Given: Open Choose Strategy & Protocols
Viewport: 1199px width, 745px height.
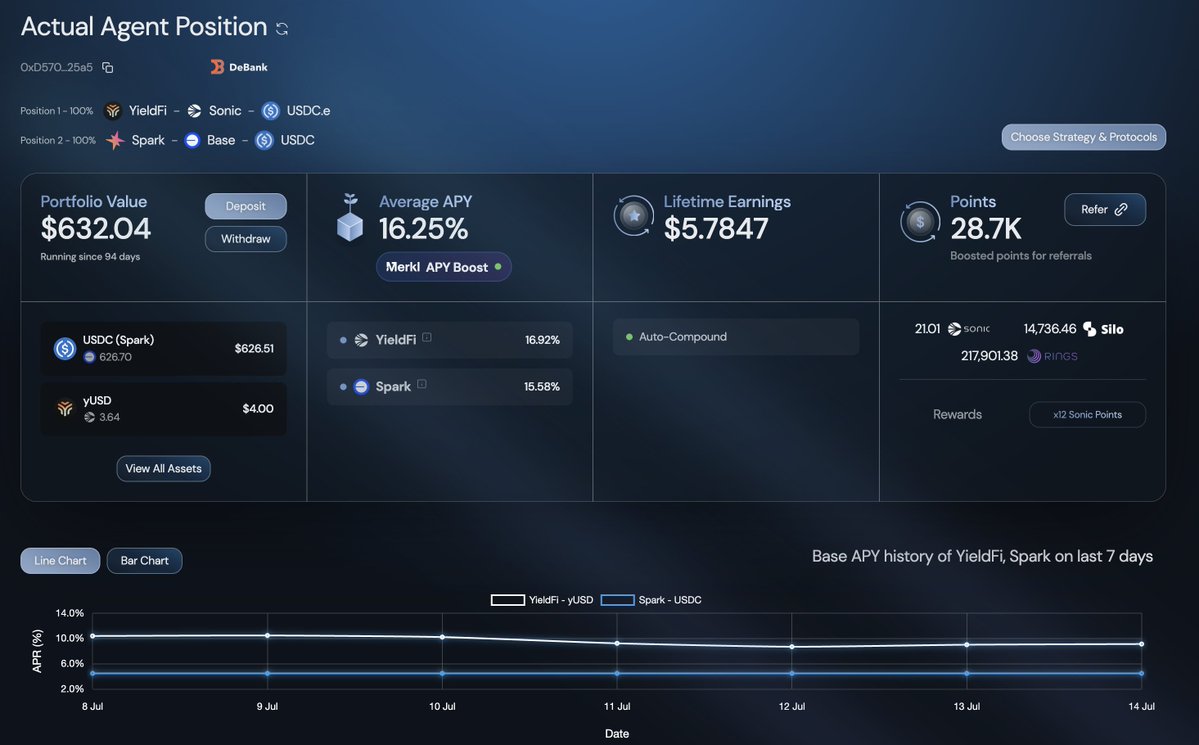Looking at the screenshot, I should click(x=1084, y=137).
